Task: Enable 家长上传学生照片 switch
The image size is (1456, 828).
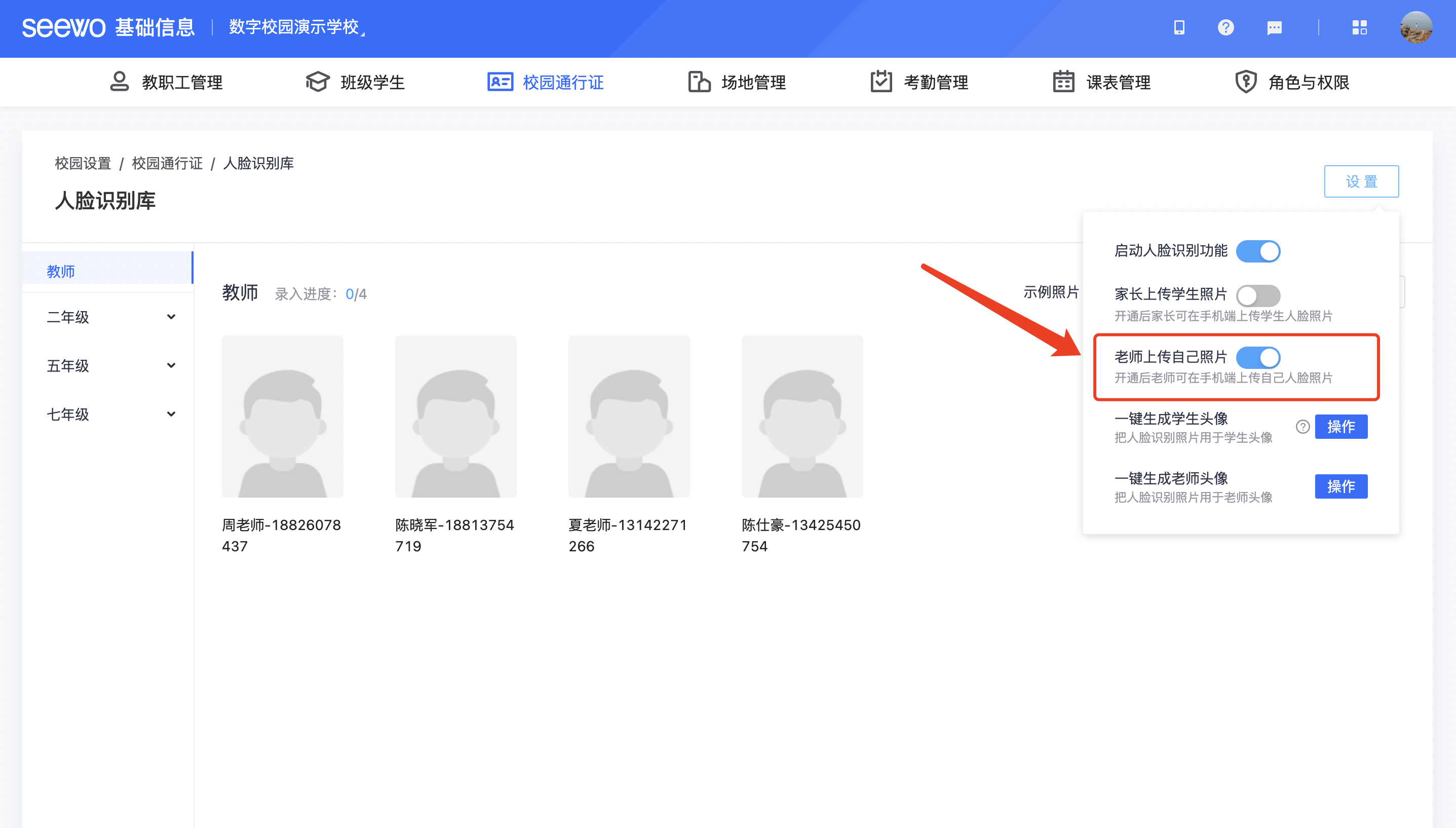Action: 1258,296
